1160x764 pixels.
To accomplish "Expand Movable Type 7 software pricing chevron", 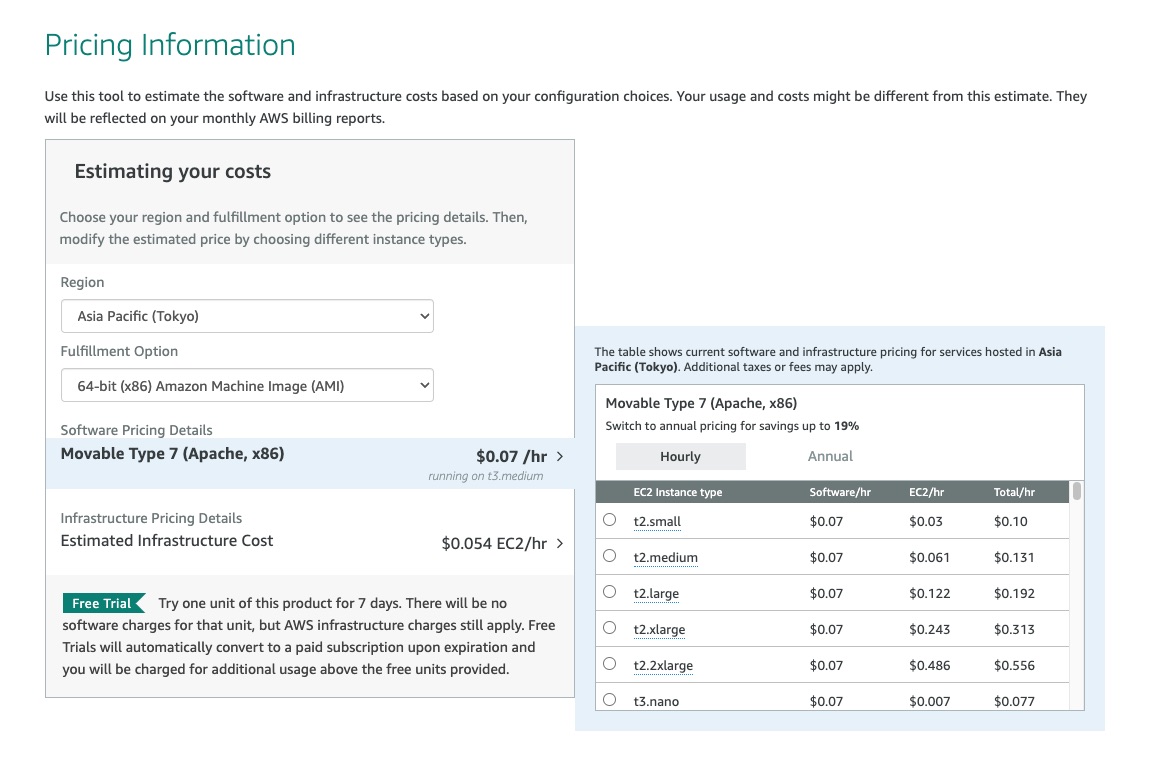I will point(559,456).
